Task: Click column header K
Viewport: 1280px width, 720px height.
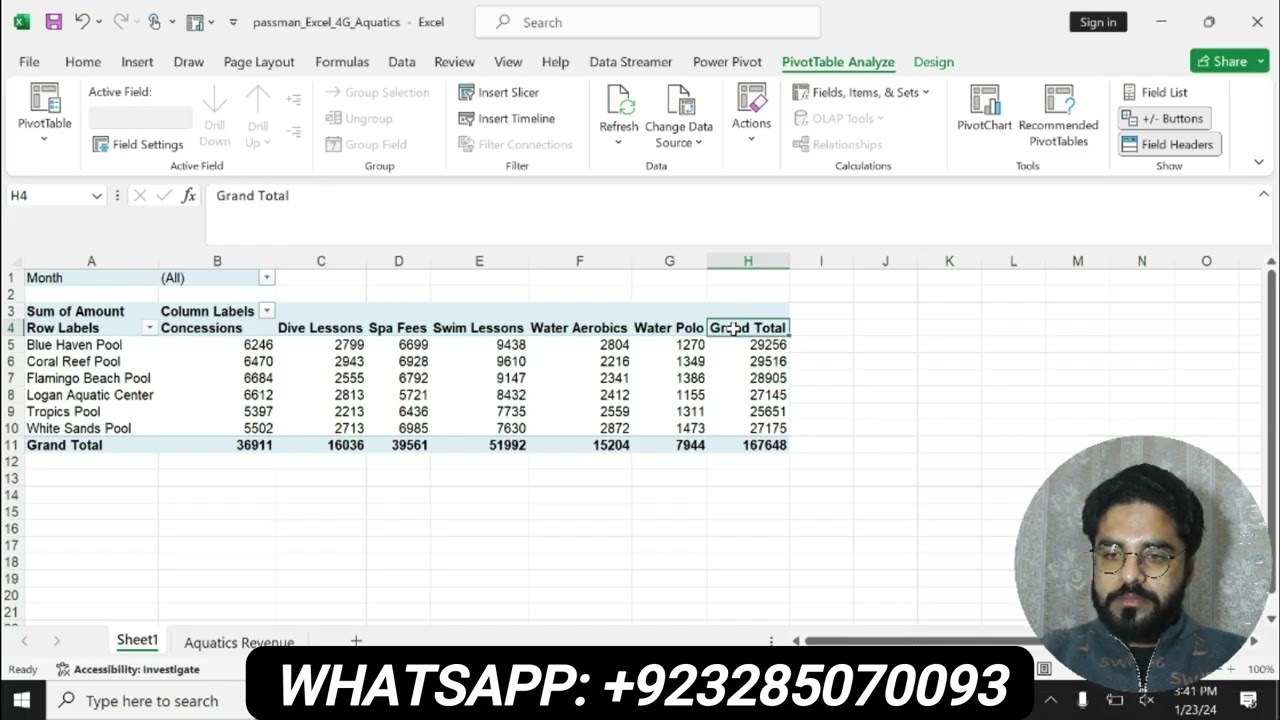Action: 949,261
